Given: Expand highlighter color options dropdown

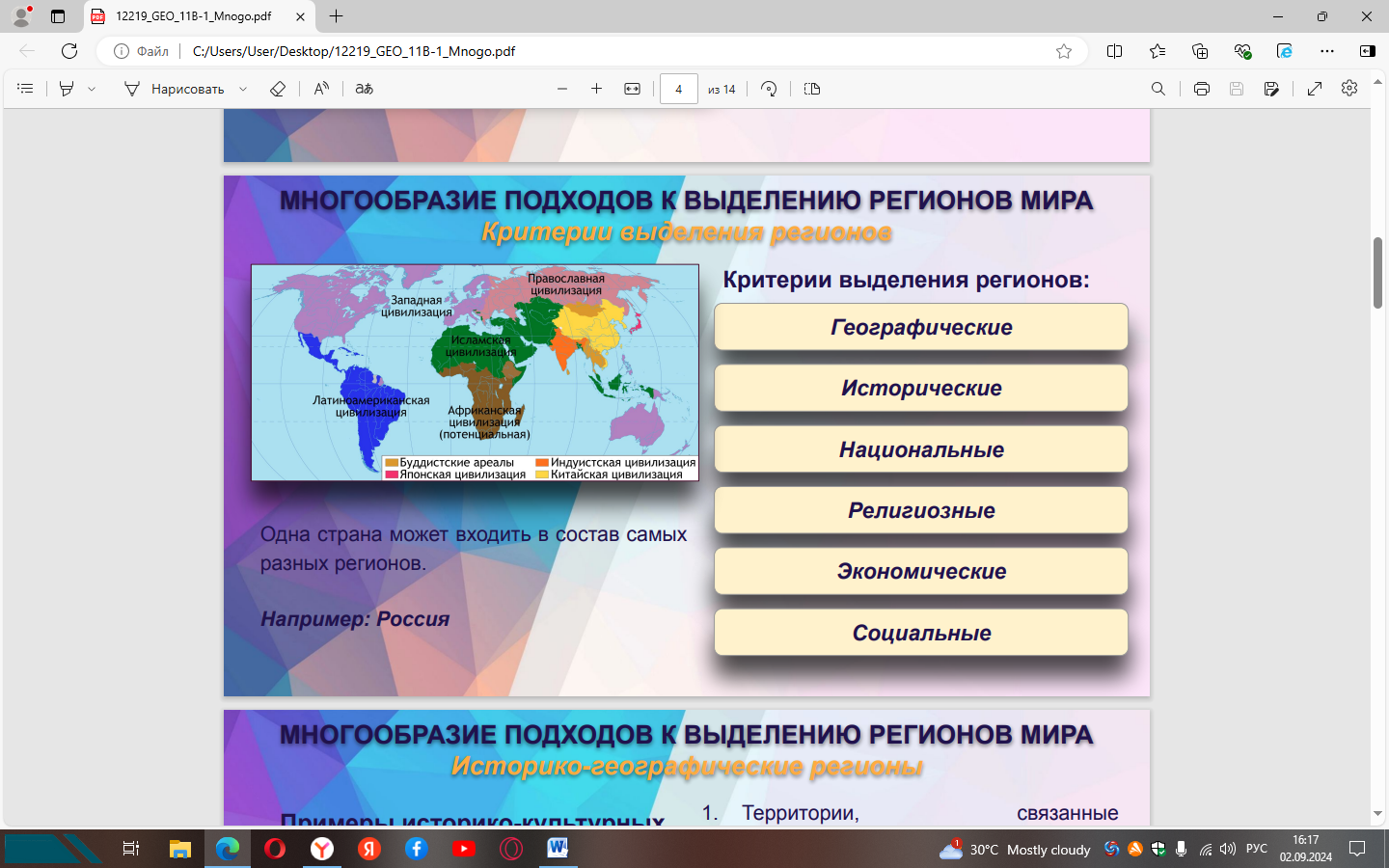Looking at the screenshot, I should pos(92,89).
